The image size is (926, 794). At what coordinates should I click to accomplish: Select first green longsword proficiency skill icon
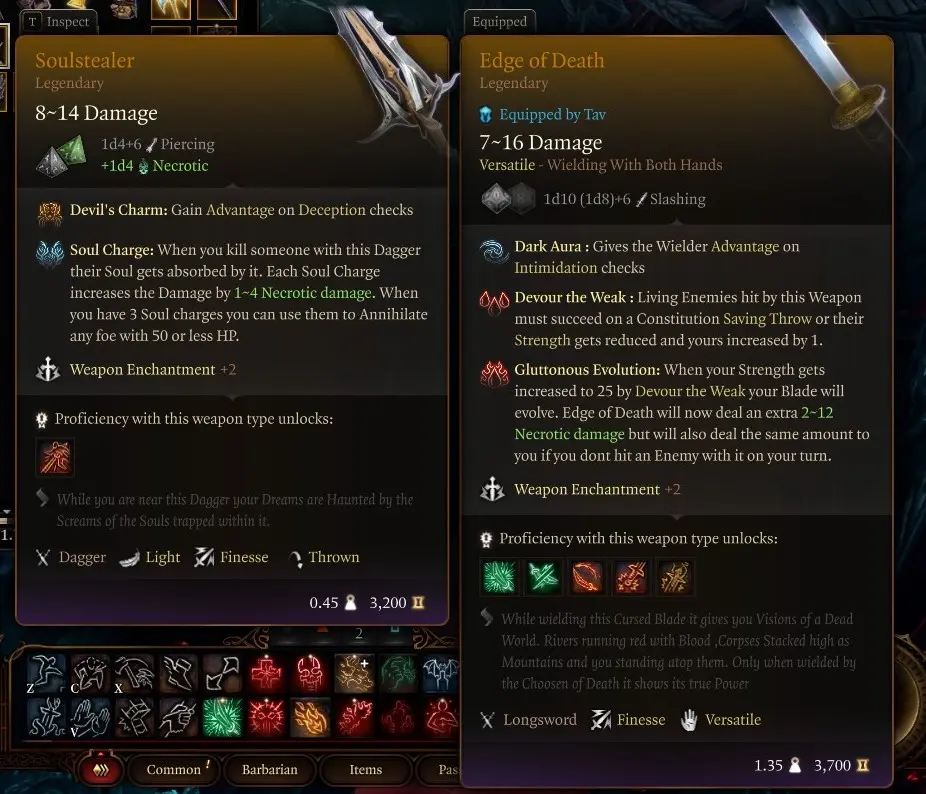(x=499, y=577)
